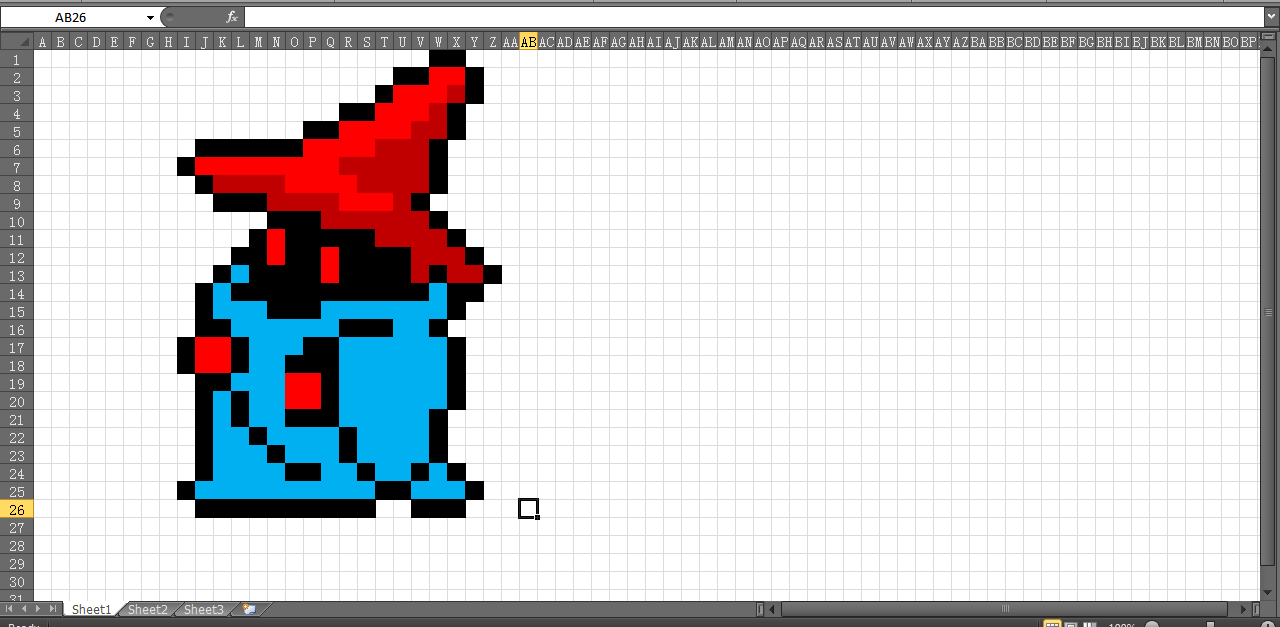1280x627 pixels.
Task: Select the column A header
Action: (x=42, y=42)
